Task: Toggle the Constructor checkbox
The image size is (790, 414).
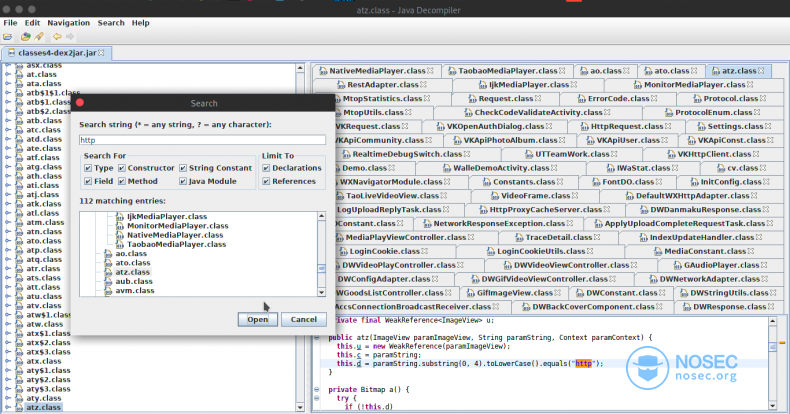Action: tap(122, 168)
